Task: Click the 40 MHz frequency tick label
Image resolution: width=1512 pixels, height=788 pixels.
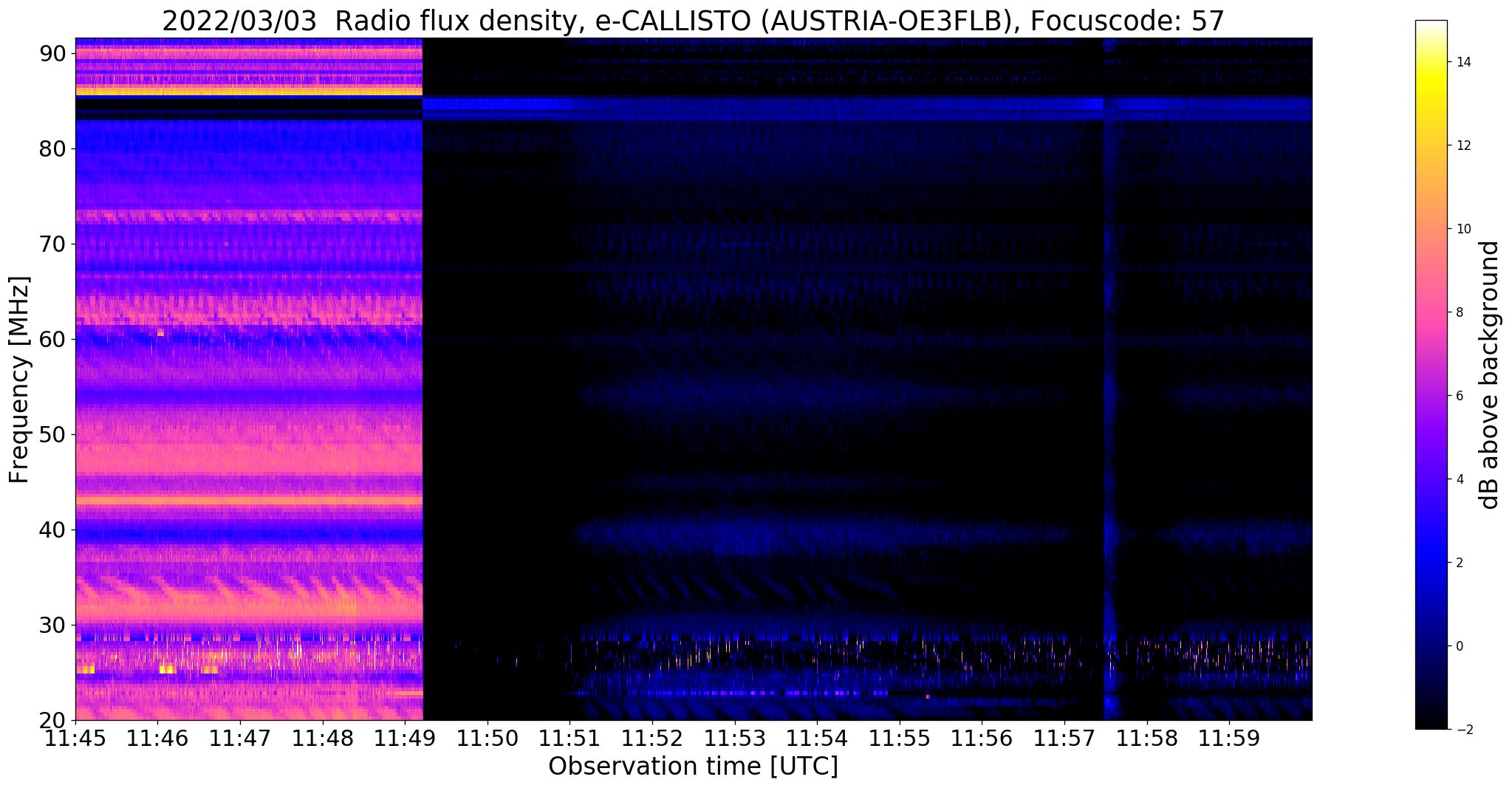Action: tap(54, 530)
